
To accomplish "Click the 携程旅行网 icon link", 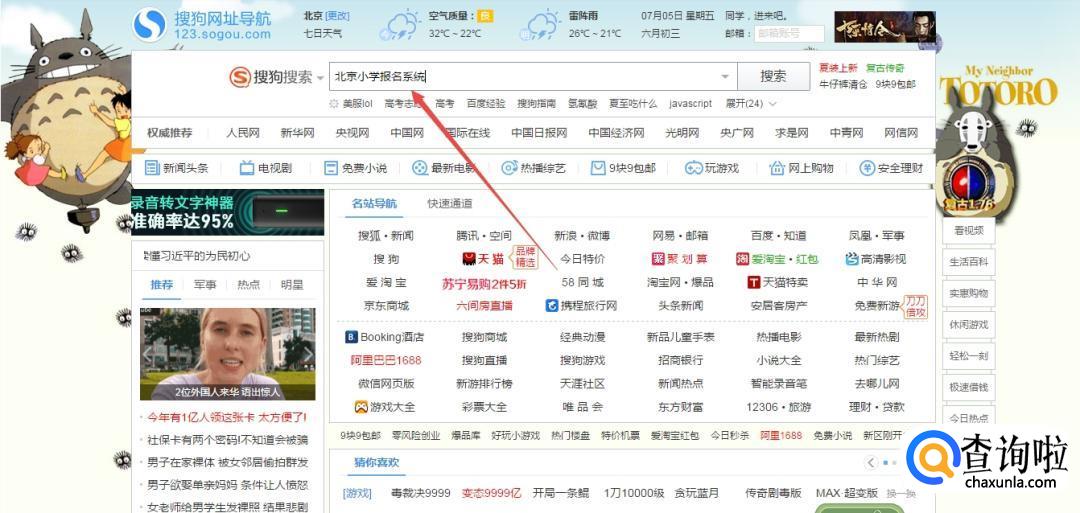I will (551, 305).
